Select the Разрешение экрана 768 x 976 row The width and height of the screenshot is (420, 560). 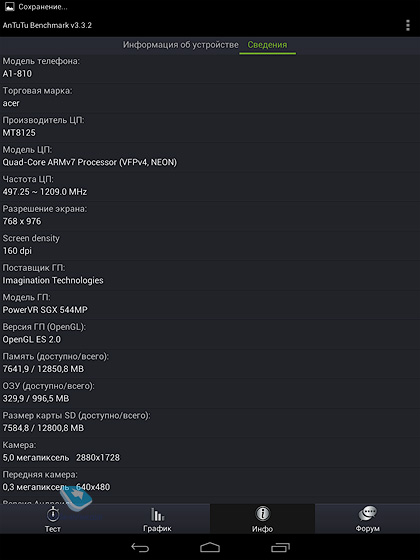[210, 216]
